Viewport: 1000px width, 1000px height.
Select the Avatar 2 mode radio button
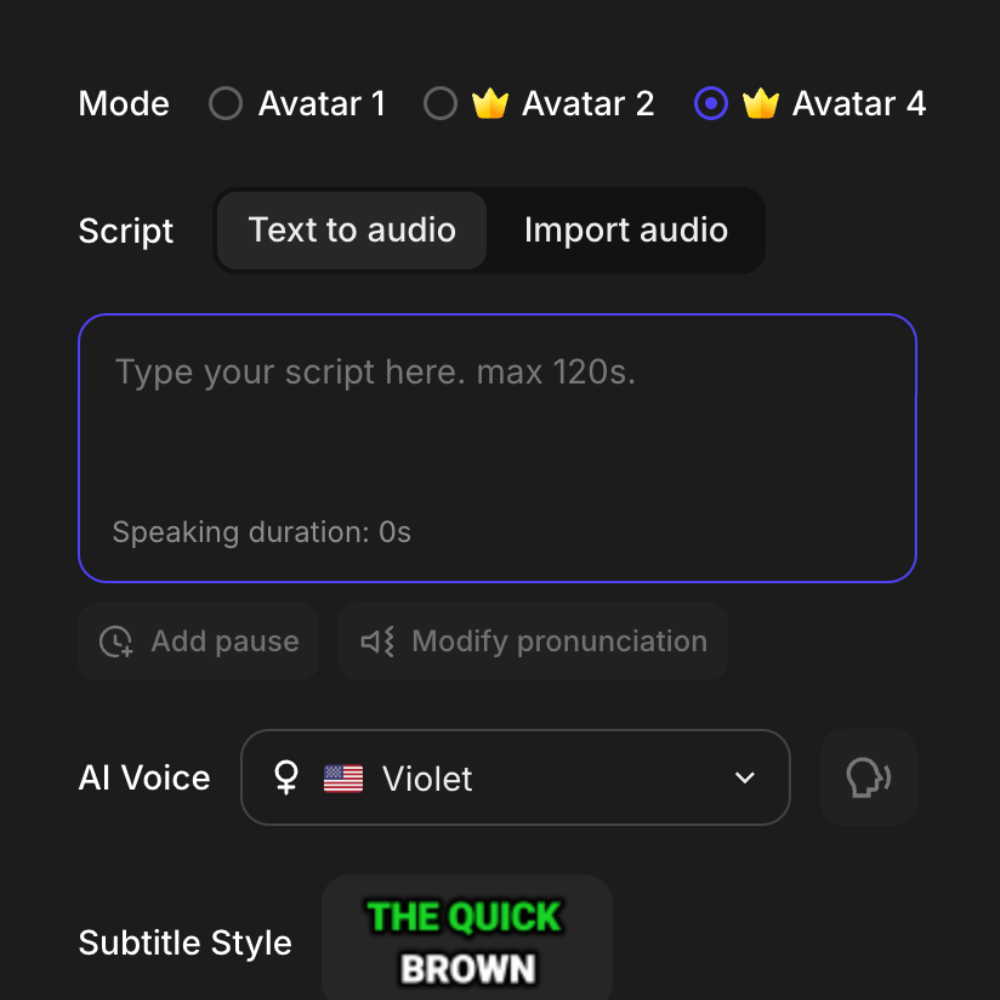pyautogui.click(x=440, y=104)
